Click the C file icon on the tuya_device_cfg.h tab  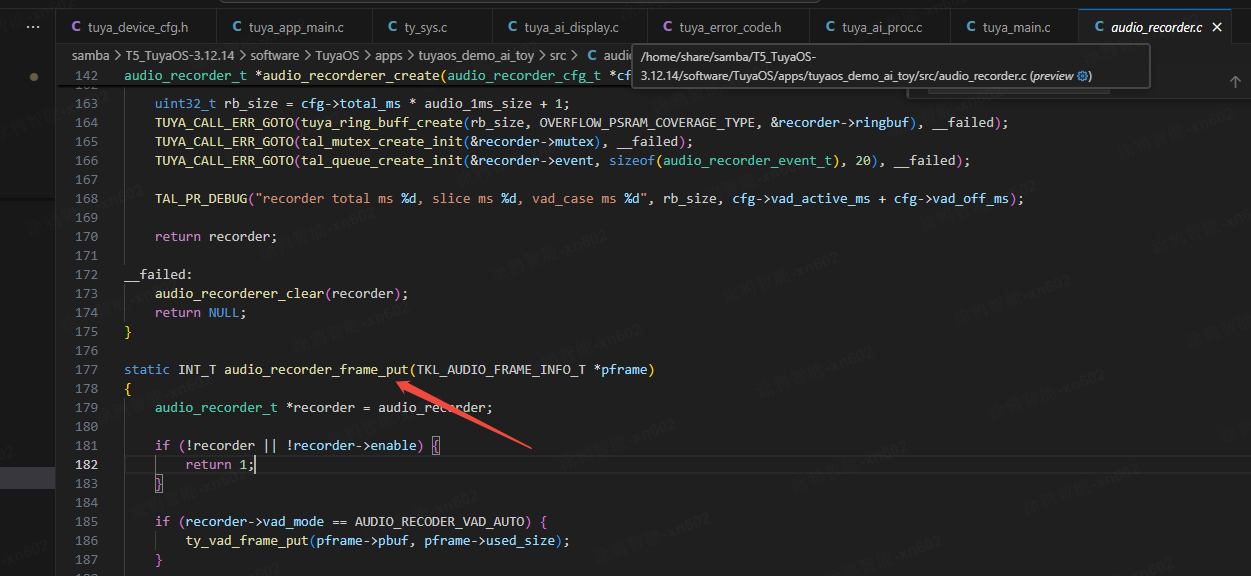point(76,28)
